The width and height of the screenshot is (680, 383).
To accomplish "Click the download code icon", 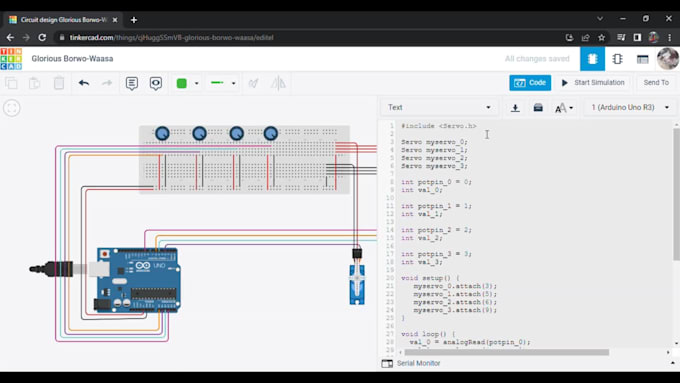I will pyautogui.click(x=515, y=108).
